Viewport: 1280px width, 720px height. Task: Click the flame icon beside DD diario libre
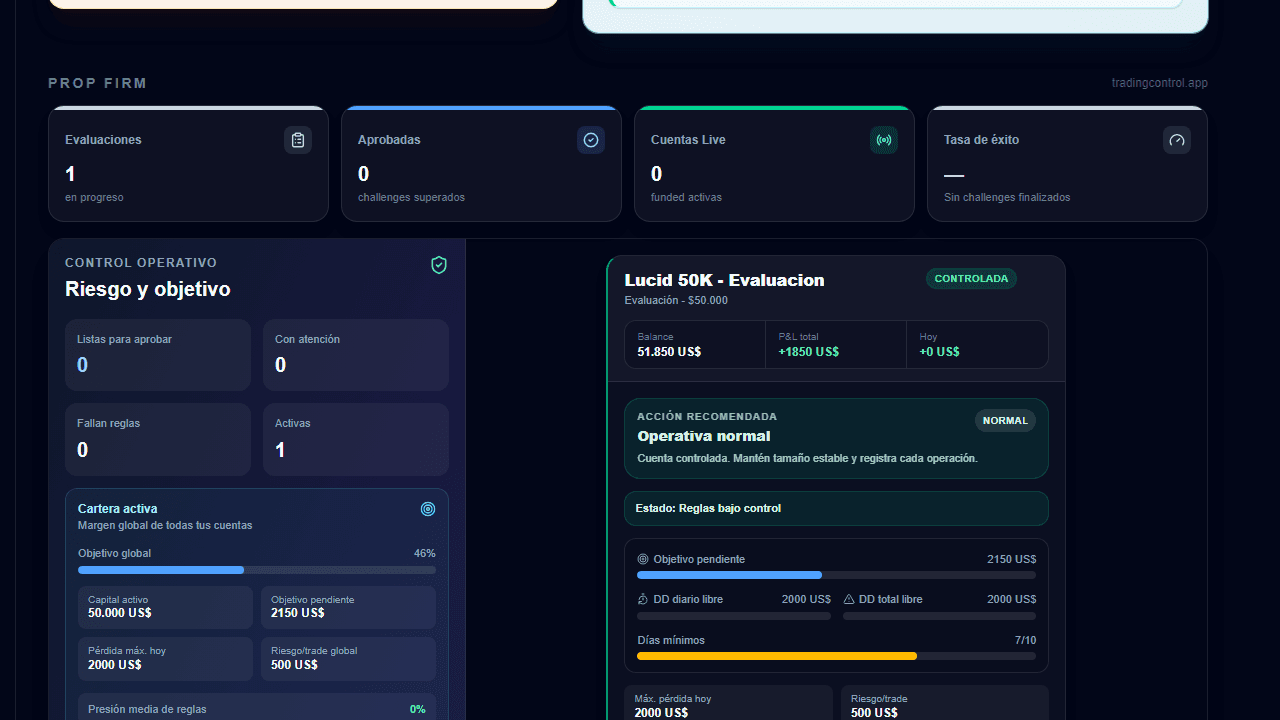(643, 599)
